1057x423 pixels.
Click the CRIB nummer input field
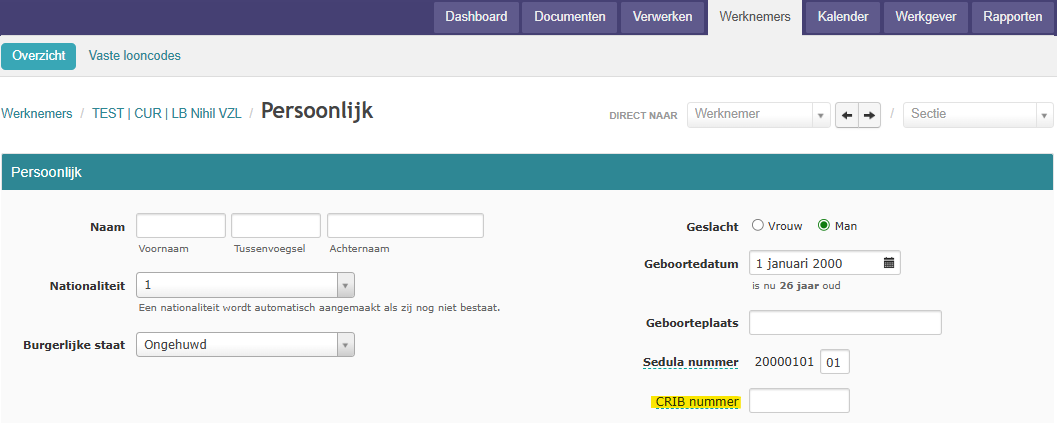click(799, 401)
